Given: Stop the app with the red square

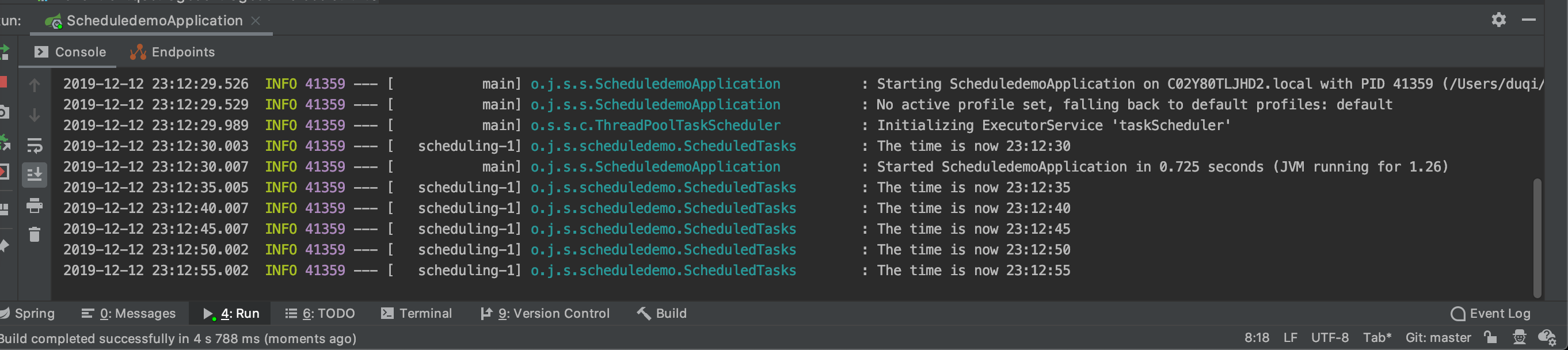Looking at the screenshot, I should pos(3,82).
